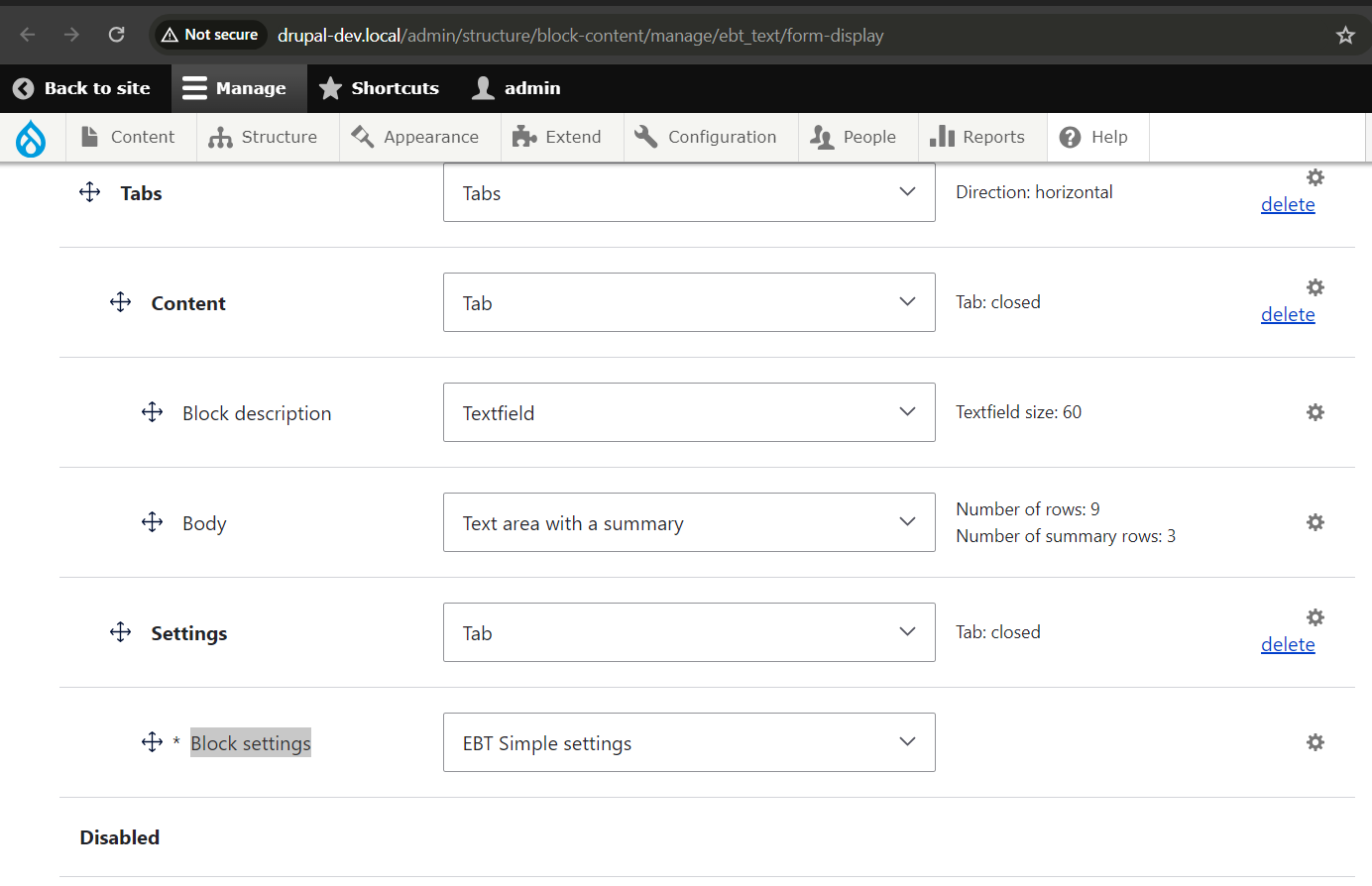This screenshot has height=886, width=1372.
Task: Click Back to site link
Action: 82,88
